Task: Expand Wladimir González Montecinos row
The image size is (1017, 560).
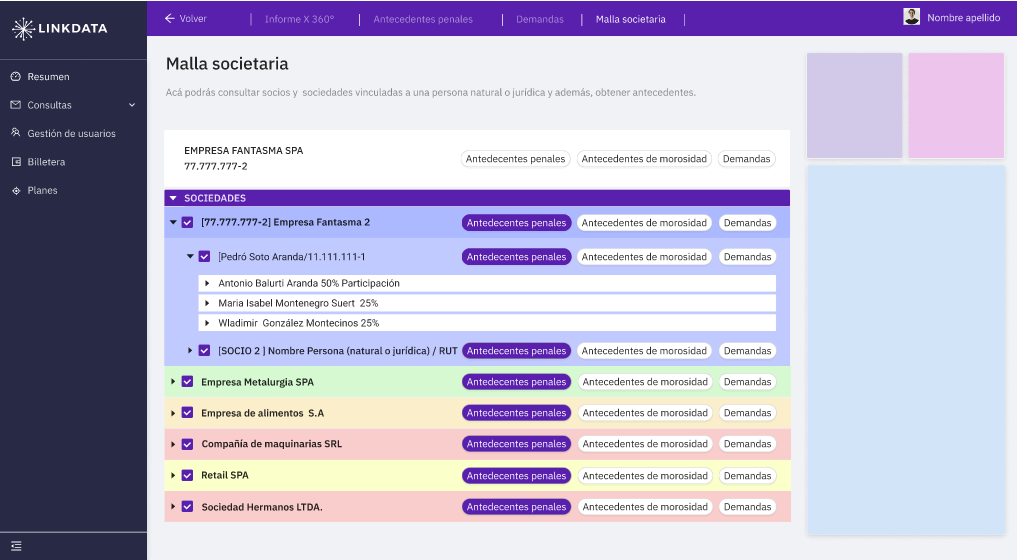Action: (x=207, y=323)
